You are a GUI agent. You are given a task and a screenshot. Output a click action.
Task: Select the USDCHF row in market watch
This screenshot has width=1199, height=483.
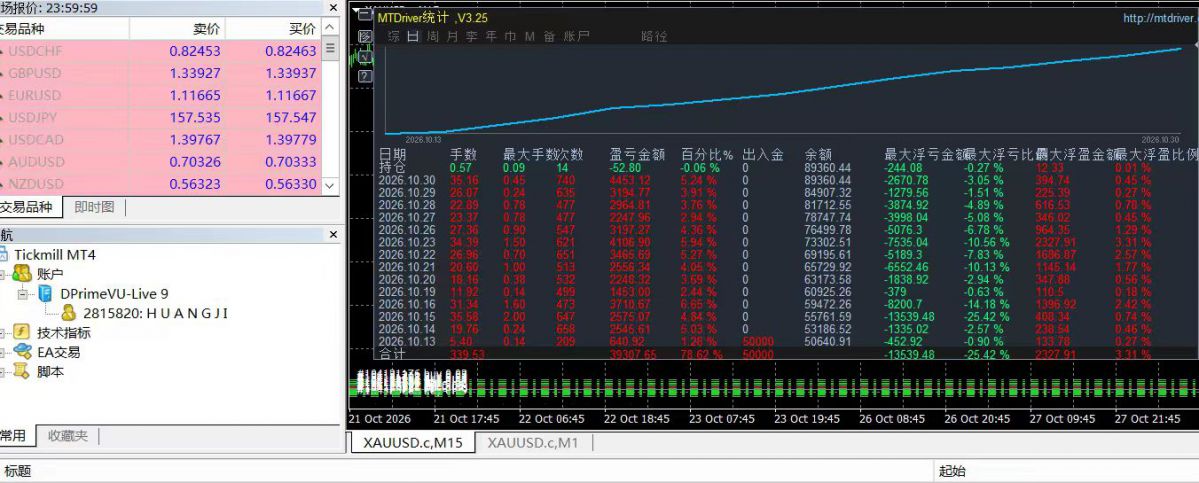point(161,51)
